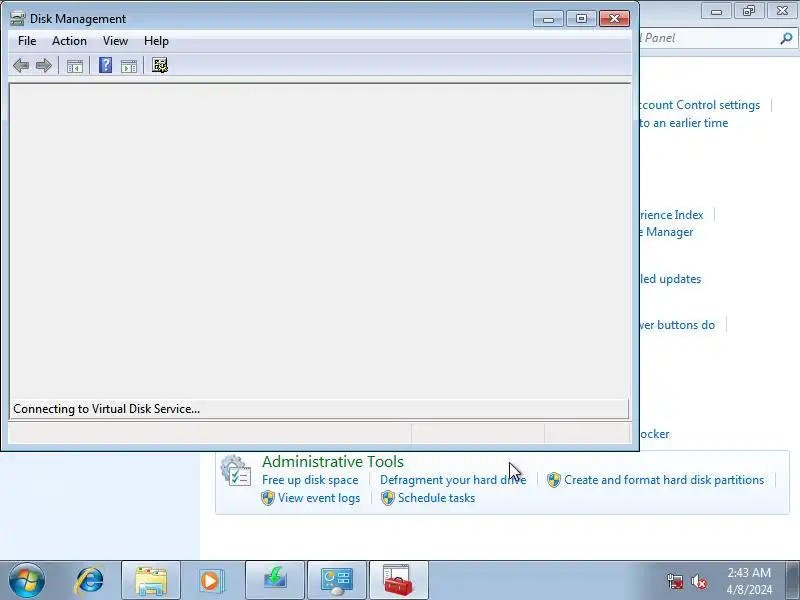
Task: Switch to Control Panel taskbar button
Action: click(x=337, y=581)
